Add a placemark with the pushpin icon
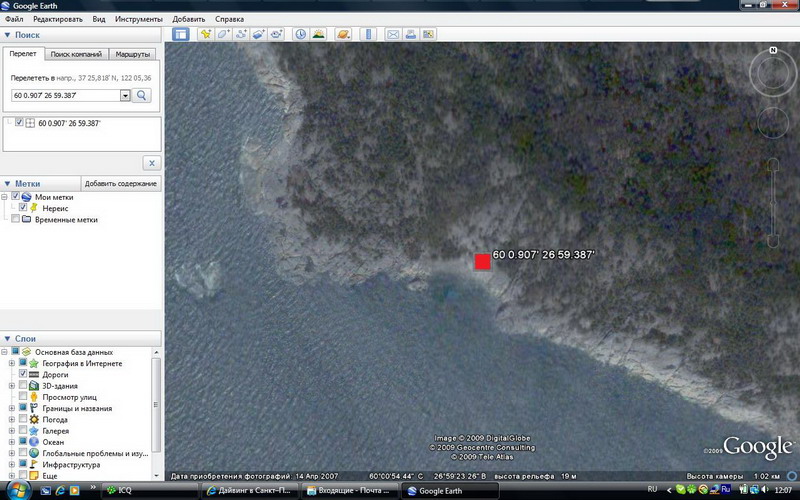Screen dimensions: 800x500 206,34
